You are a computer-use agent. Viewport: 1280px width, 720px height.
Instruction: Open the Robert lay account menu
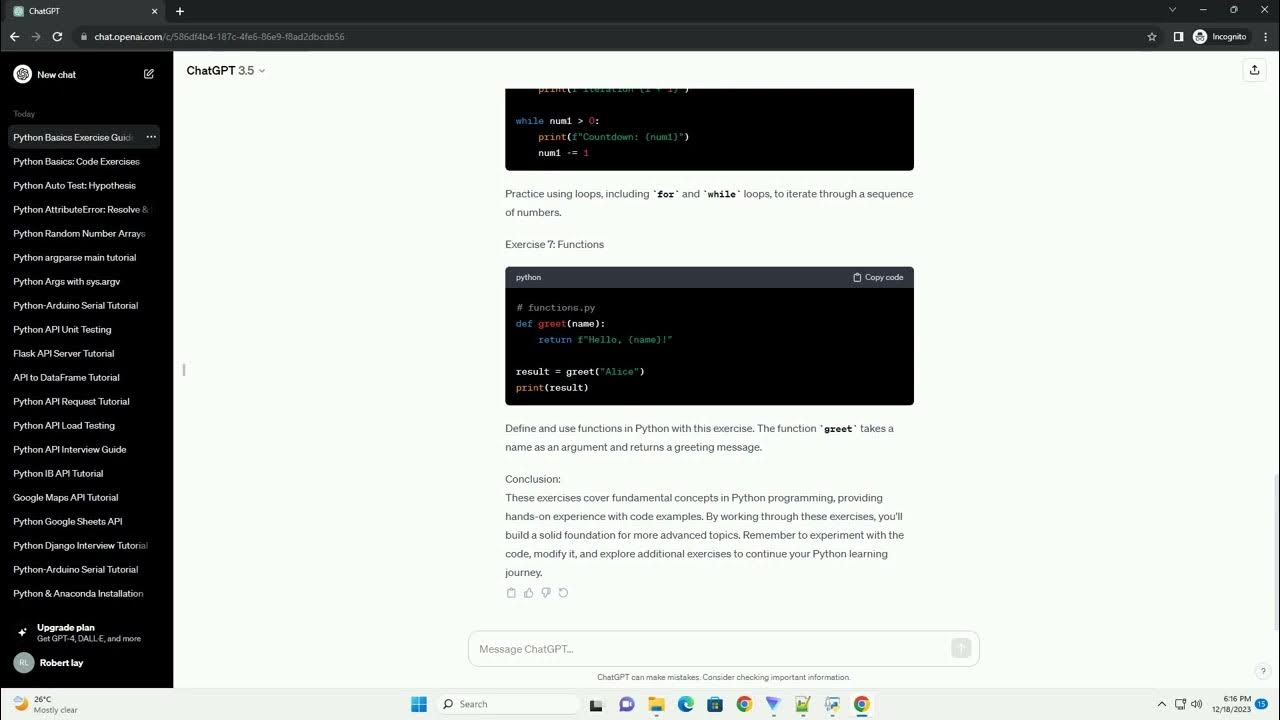coord(86,662)
